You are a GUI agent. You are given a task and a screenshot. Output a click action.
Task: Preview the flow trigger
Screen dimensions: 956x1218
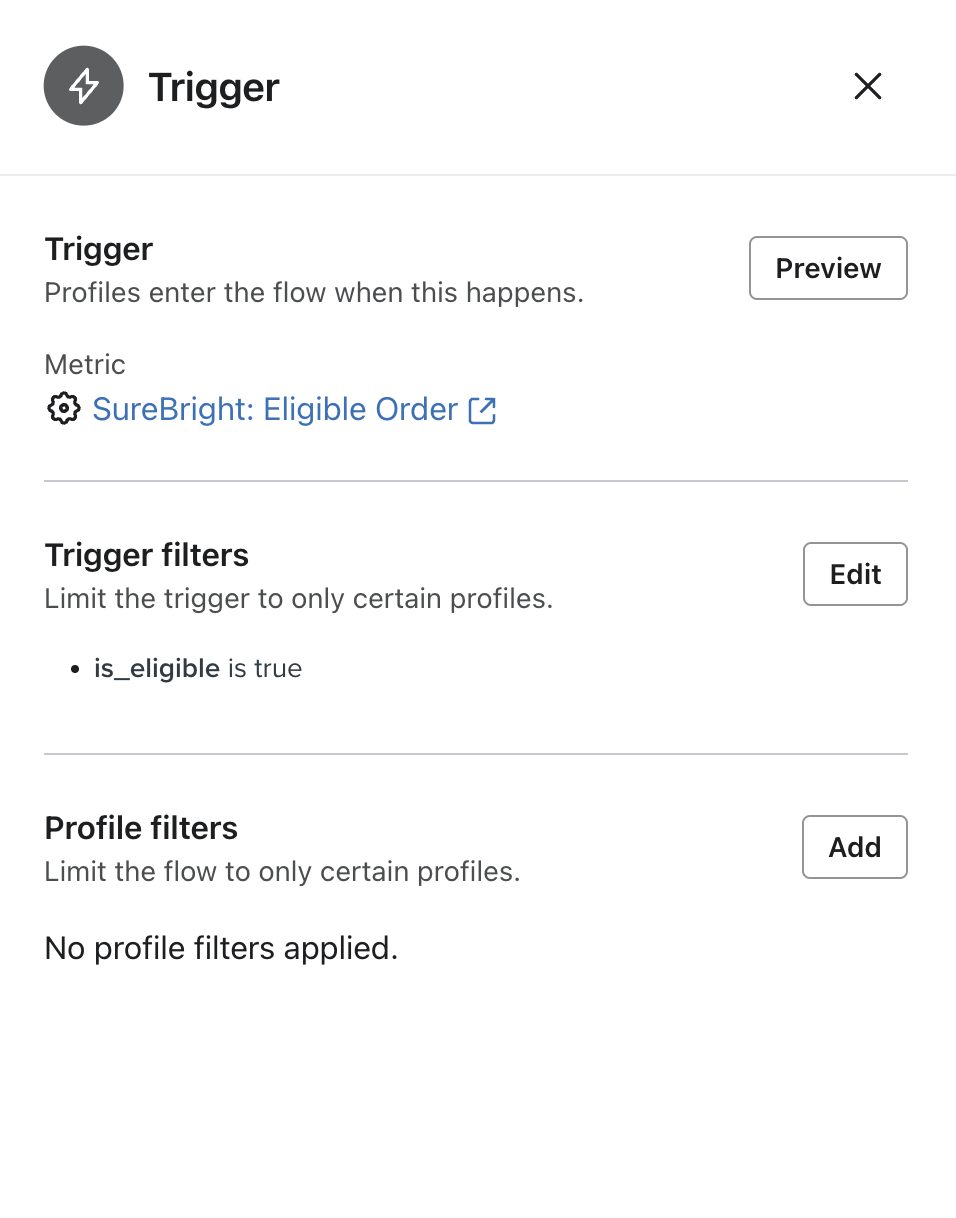point(827,267)
